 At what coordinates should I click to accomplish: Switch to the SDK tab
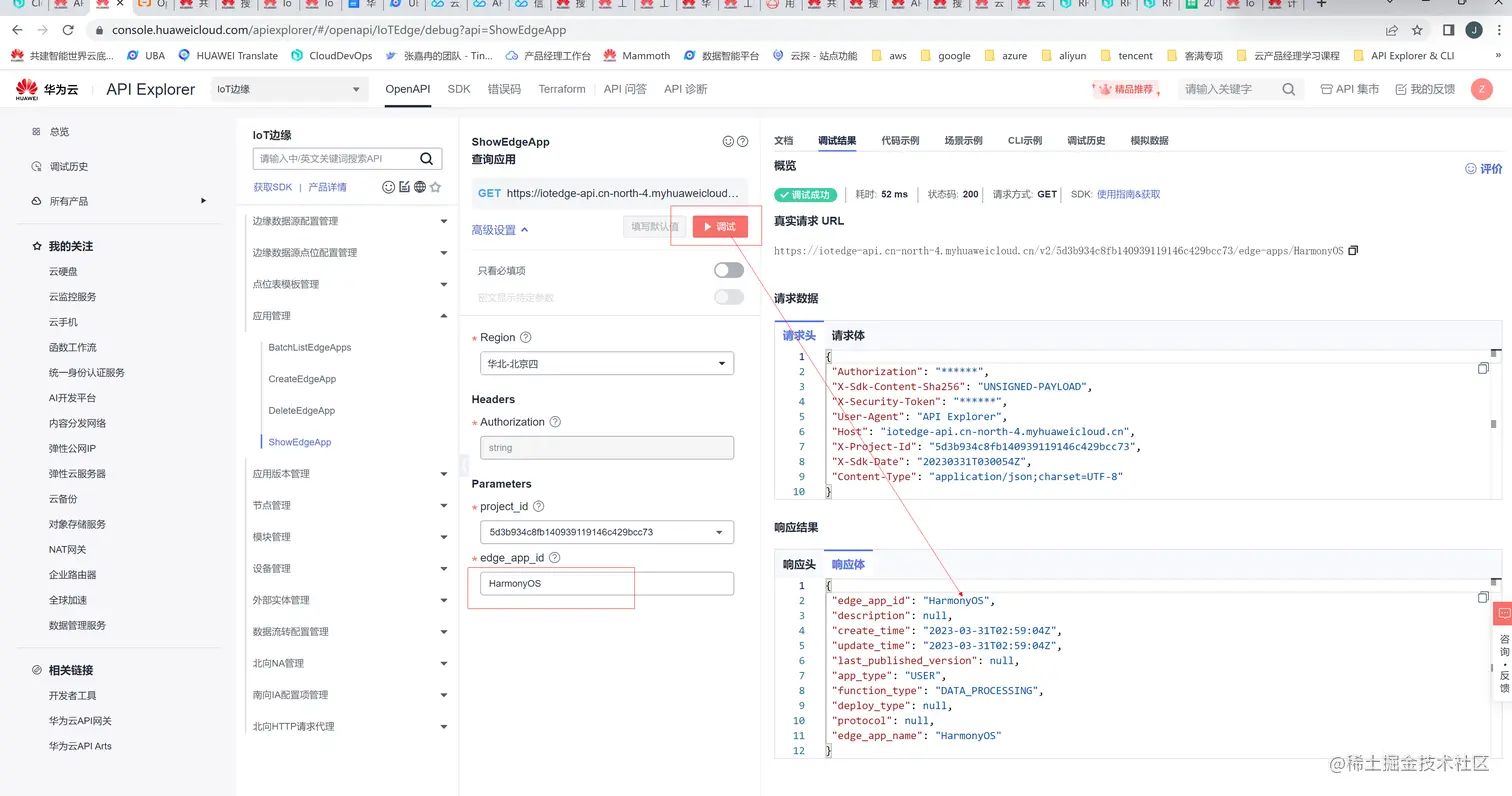(x=459, y=89)
